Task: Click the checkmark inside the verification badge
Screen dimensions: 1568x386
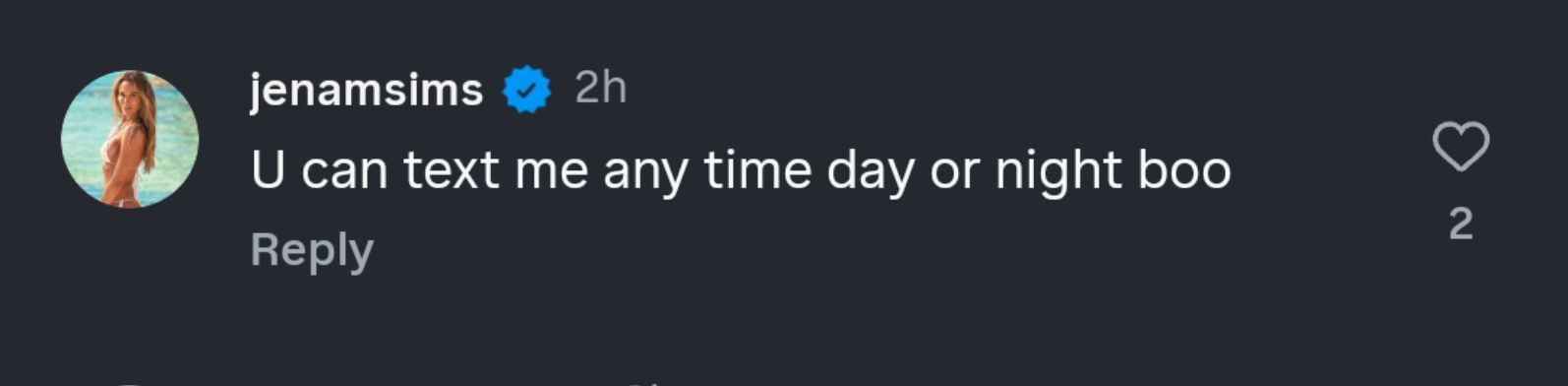Action: pyautogui.click(x=527, y=91)
